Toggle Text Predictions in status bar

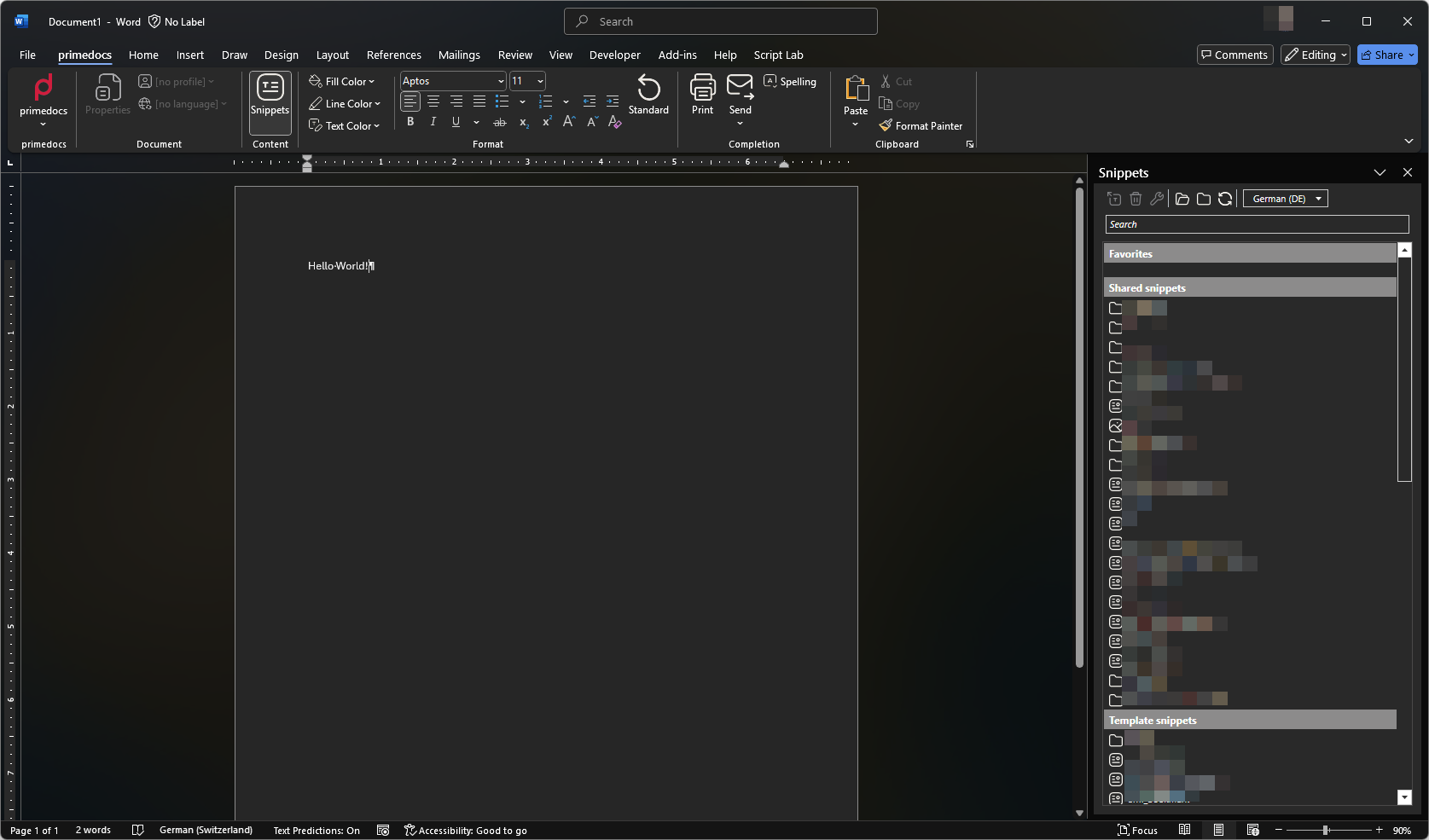pyautogui.click(x=317, y=831)
